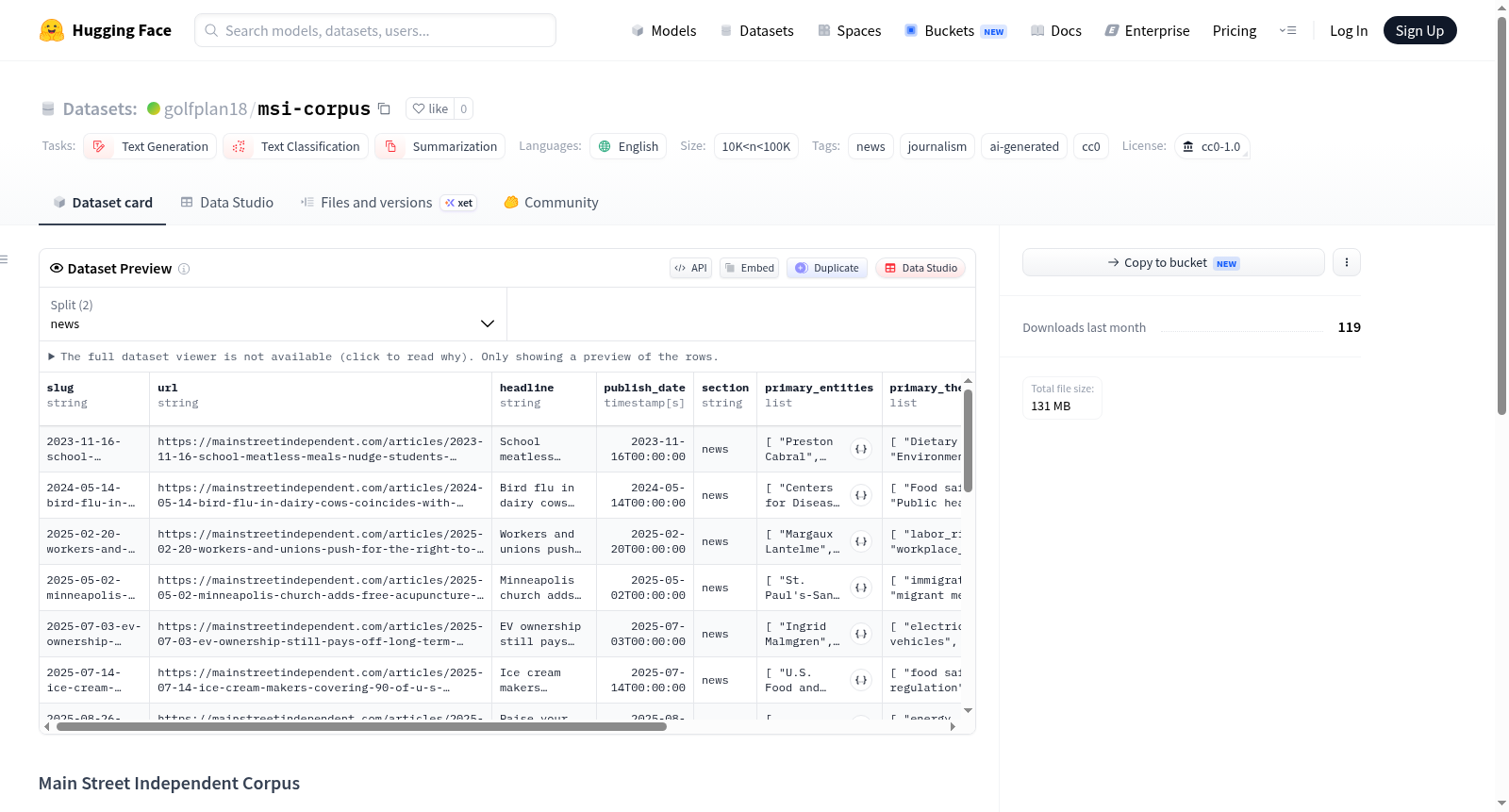
Task: Click the Hugging Face logo icon
Action: pyautogui.click(x=52, y=30)
